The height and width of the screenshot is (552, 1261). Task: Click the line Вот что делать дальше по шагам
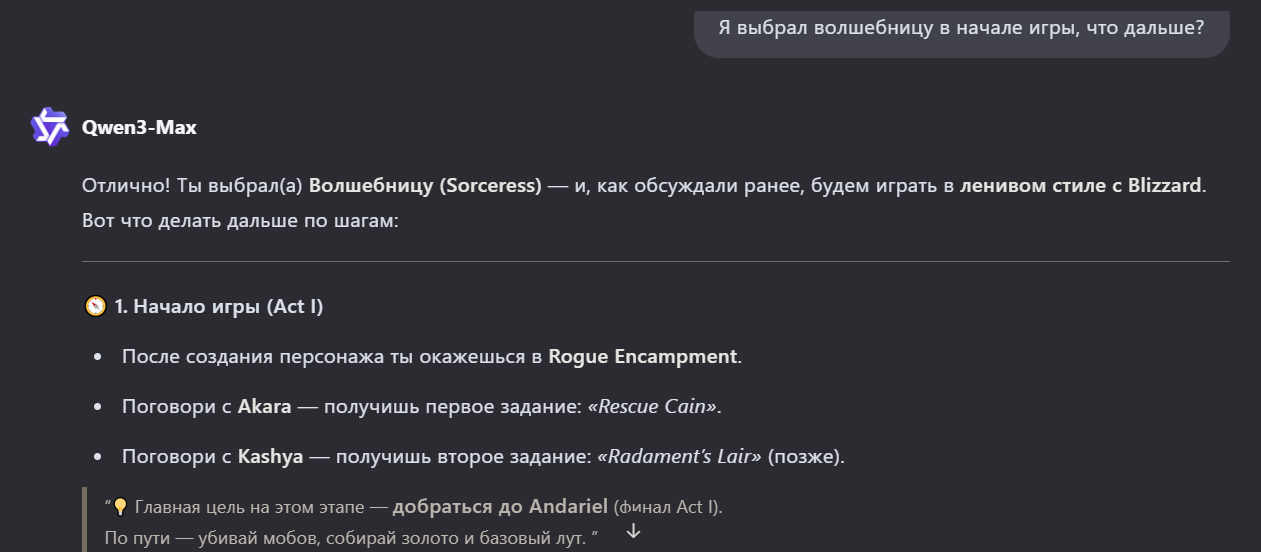tap(240, 220)
